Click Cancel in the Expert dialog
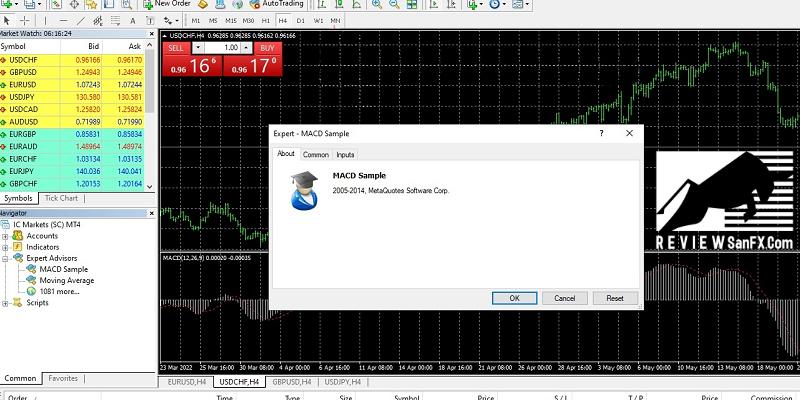This screenshot has width=800, height=400. coord(564,298)
